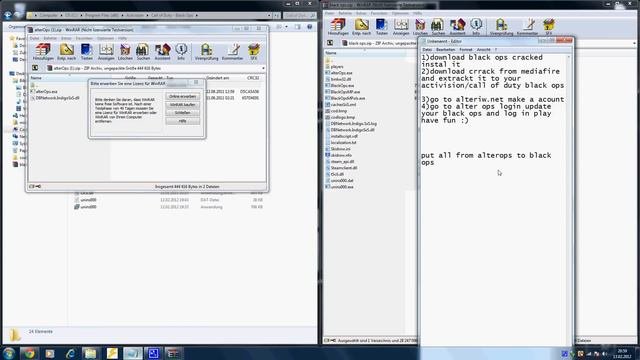Open Internet Explorer from taskbar
The image size is (640, 360).
tap(70, 353)
